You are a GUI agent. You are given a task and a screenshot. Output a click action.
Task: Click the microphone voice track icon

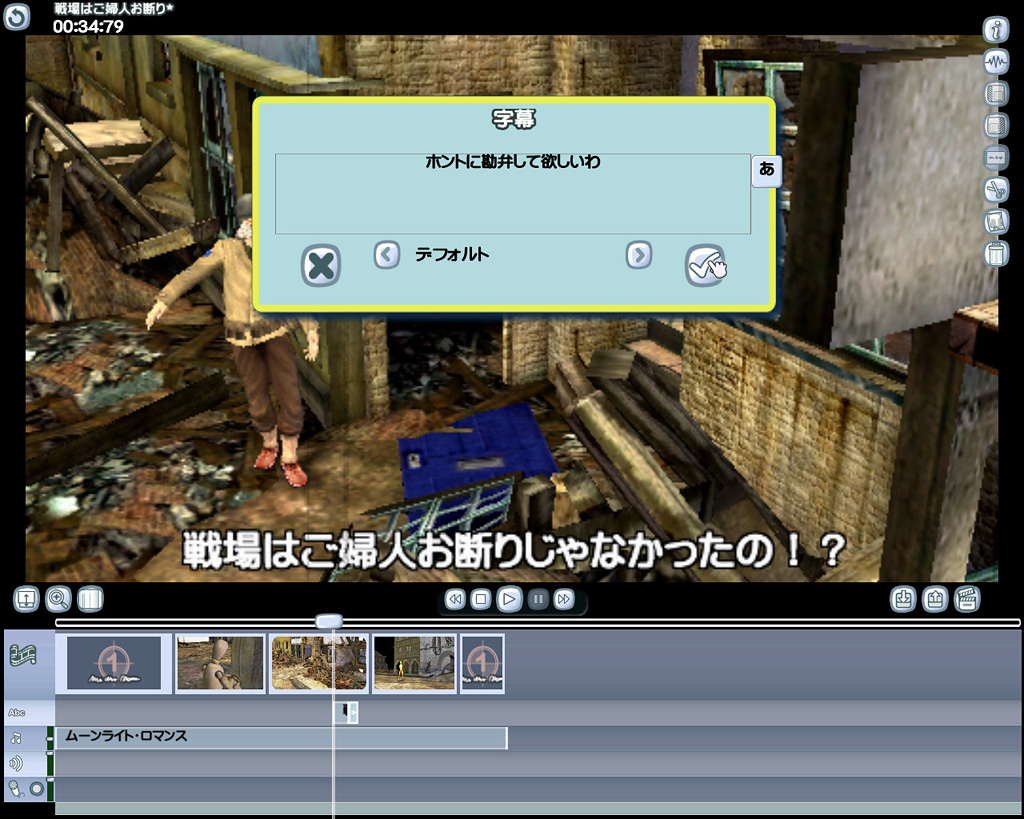15,789
